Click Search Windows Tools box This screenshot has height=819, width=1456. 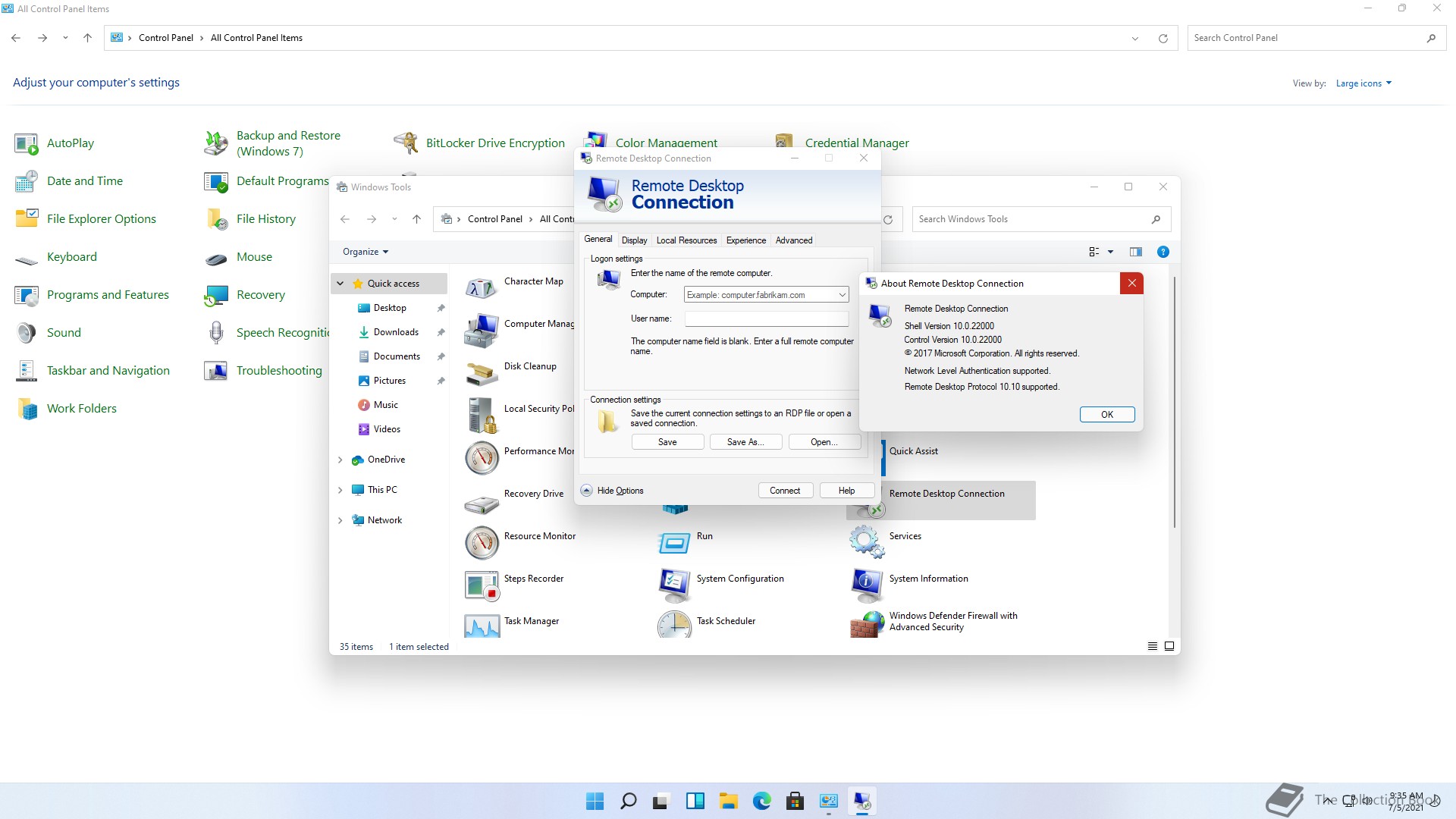pos(1041,219)
